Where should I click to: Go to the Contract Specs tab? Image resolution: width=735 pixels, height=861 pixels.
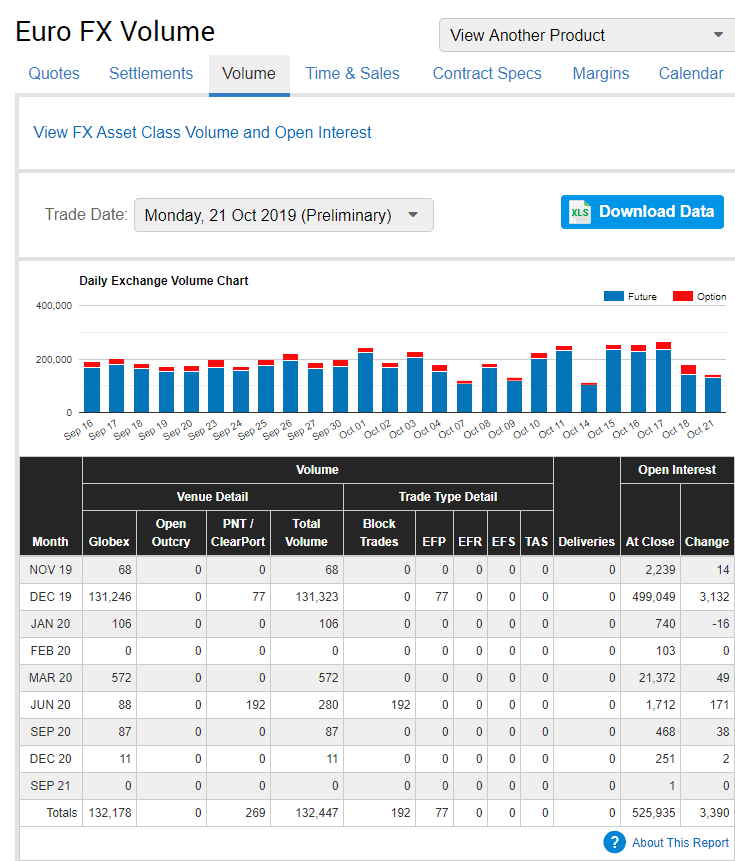pyautogui.click(x=487, y=74)
